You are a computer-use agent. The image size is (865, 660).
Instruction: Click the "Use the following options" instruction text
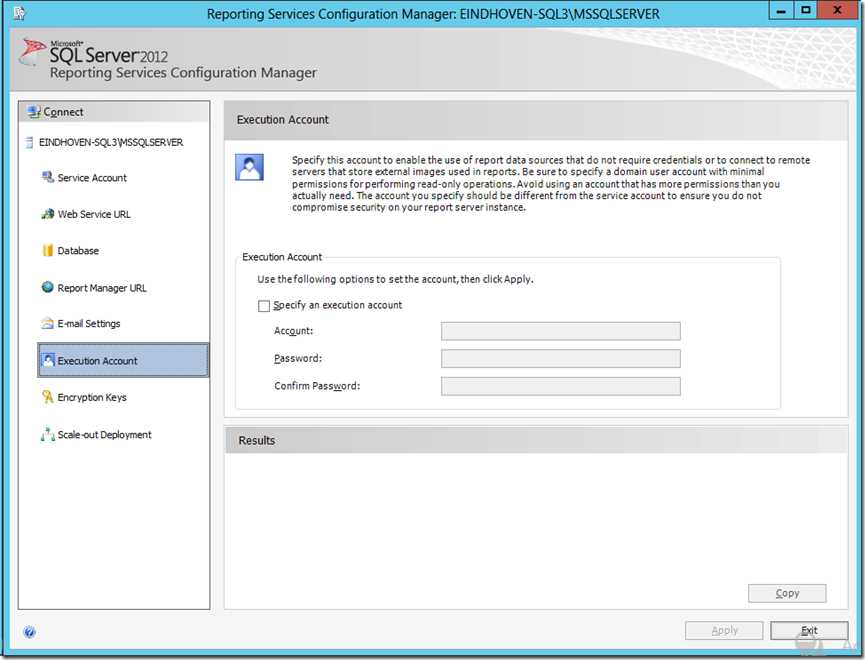395,279
